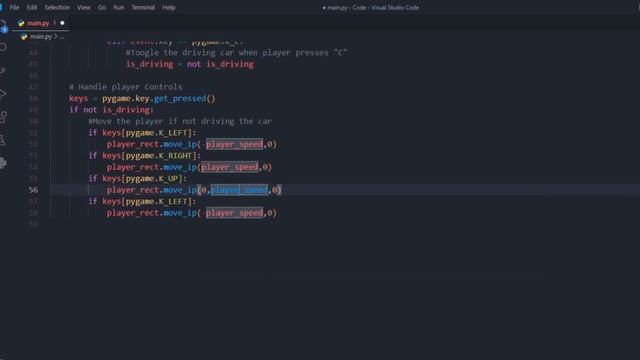This screenshot has width=640, height=360.
Task: Open the Search view in the activity bar
Action: coord(3,47)
